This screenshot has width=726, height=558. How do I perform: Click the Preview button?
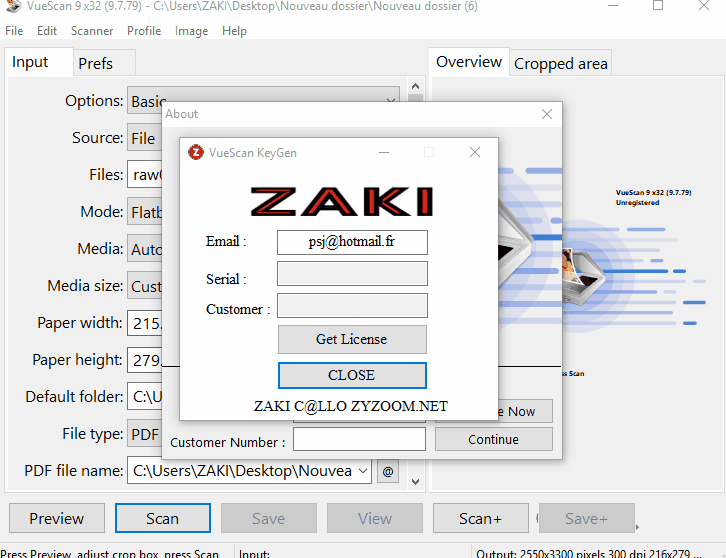coord(56,518)
